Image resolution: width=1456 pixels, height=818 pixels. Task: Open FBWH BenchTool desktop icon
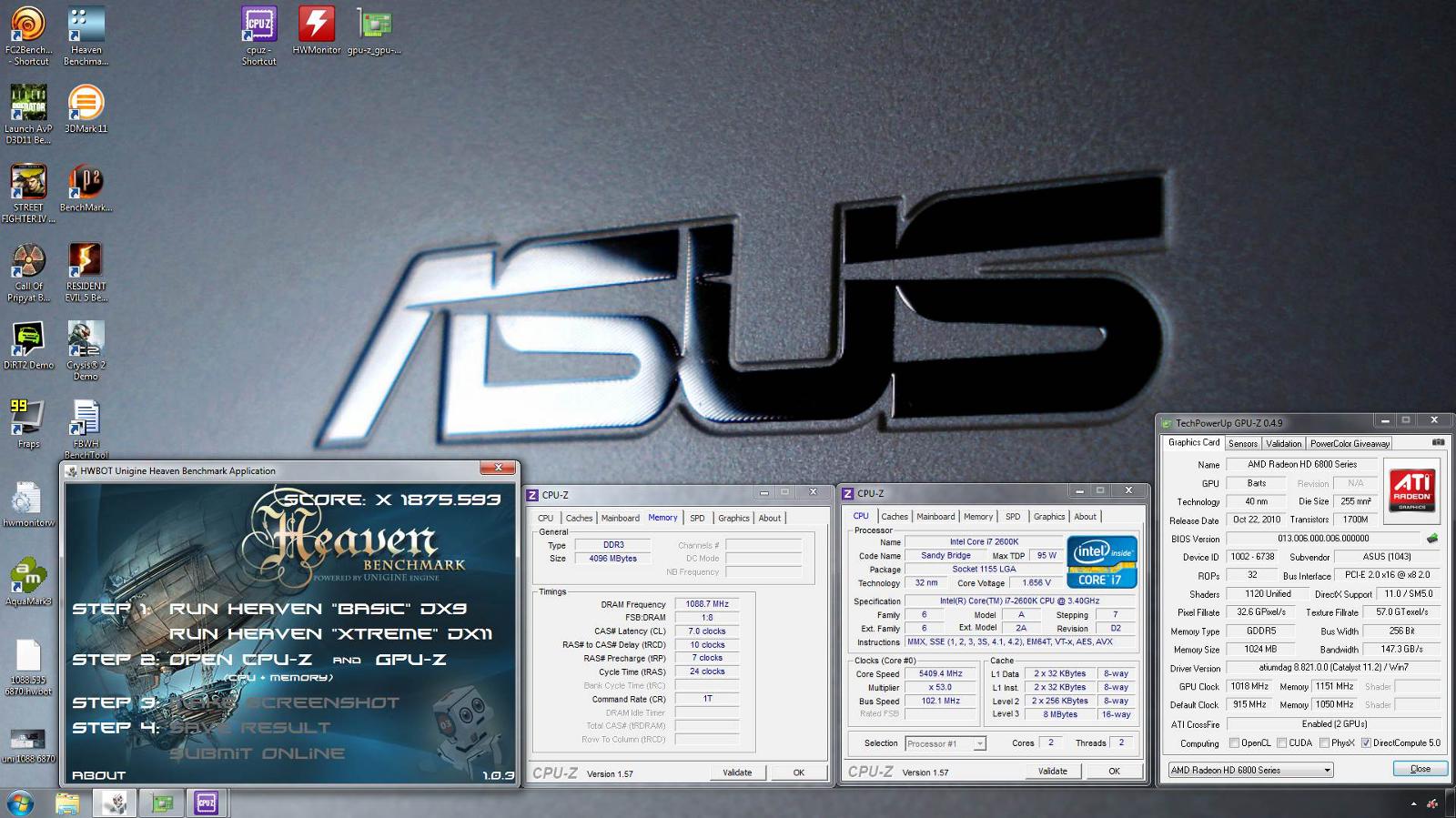[x=86, y=429]
